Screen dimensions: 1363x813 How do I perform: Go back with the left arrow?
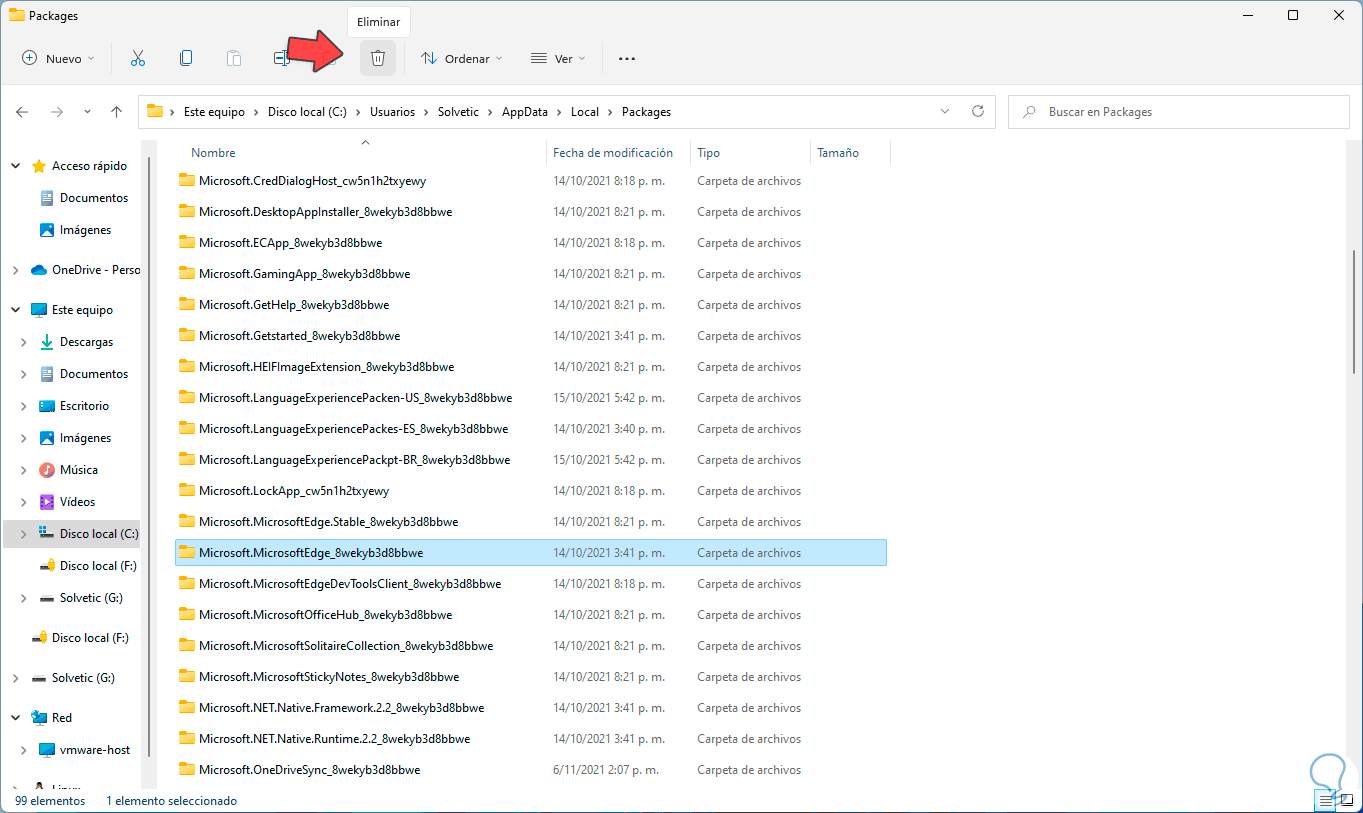[22, 112]
